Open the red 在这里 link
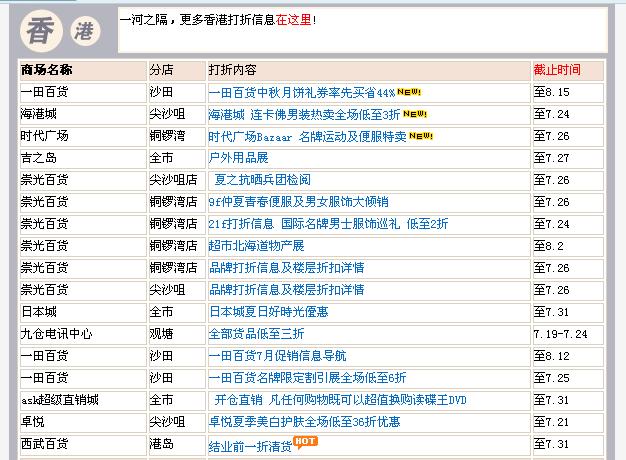 pyautogui.click(x=293, y=20)
